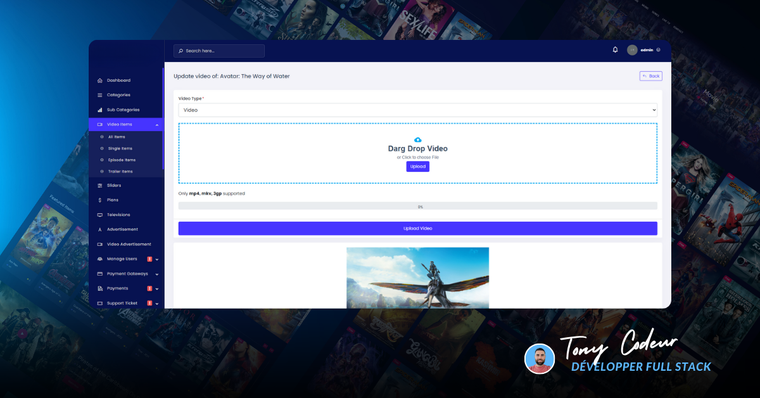Click the Televisions monitor icon
760x398 pixels.
(x=100, y=215)
